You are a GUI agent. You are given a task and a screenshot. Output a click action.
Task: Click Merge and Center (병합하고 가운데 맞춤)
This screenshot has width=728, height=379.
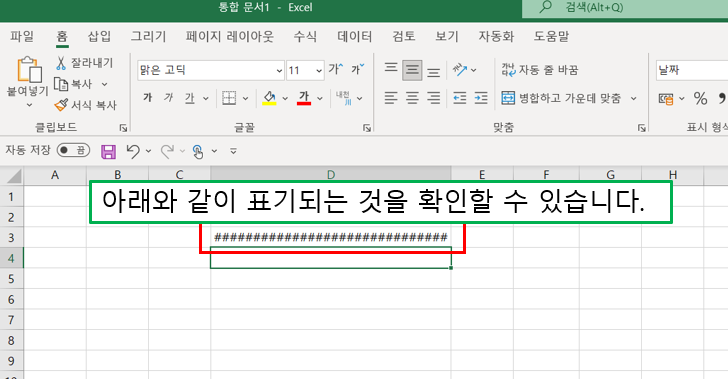pyautogui.click(x=561, y=98)
